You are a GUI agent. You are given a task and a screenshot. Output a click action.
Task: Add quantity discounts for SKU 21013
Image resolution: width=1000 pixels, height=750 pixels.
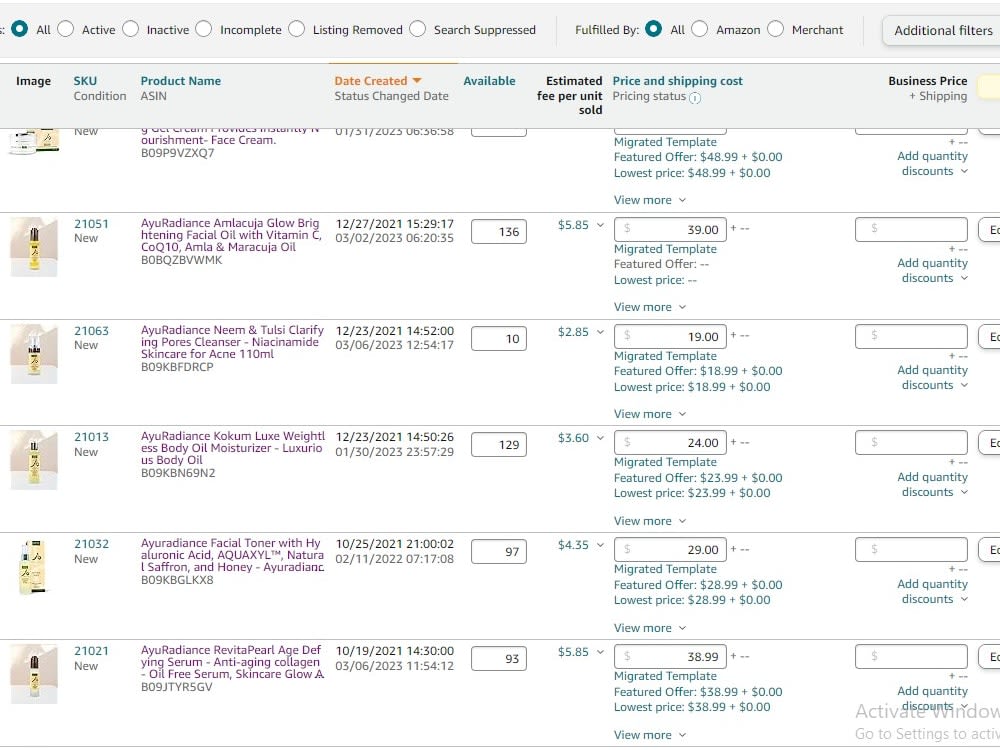pyautogui.click(x=932, y=485)
